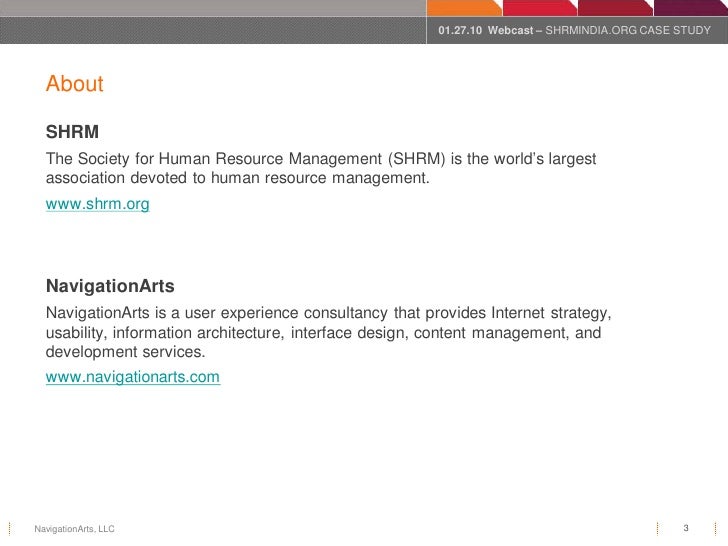The image size is (728, 546).
Task: Open the www.shrm.org link
Action: point(98,204)
